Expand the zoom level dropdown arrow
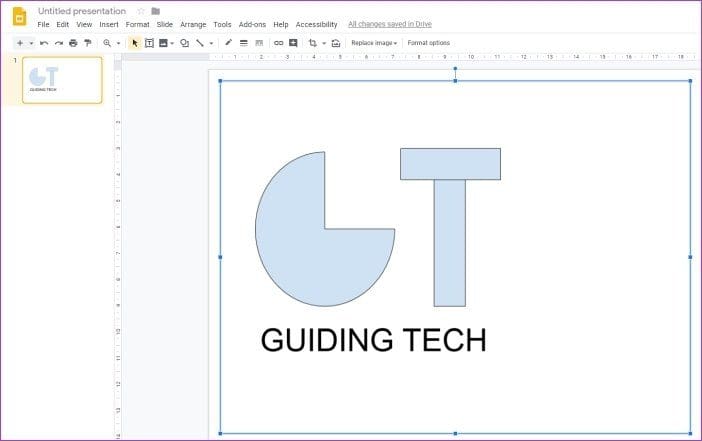 pos(118,43)
